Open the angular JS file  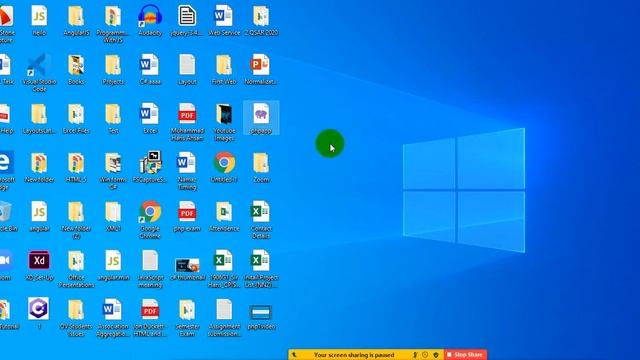[39, 216]
